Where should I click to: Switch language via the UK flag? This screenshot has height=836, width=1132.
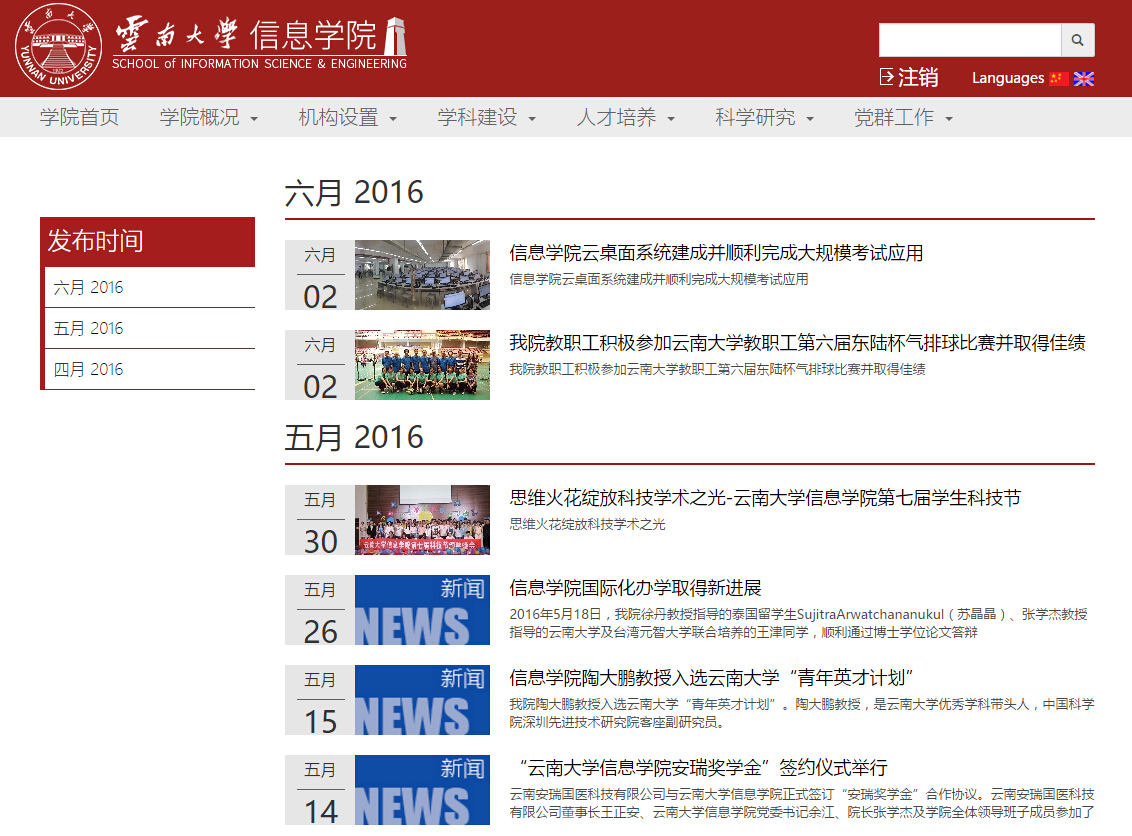1084,78
